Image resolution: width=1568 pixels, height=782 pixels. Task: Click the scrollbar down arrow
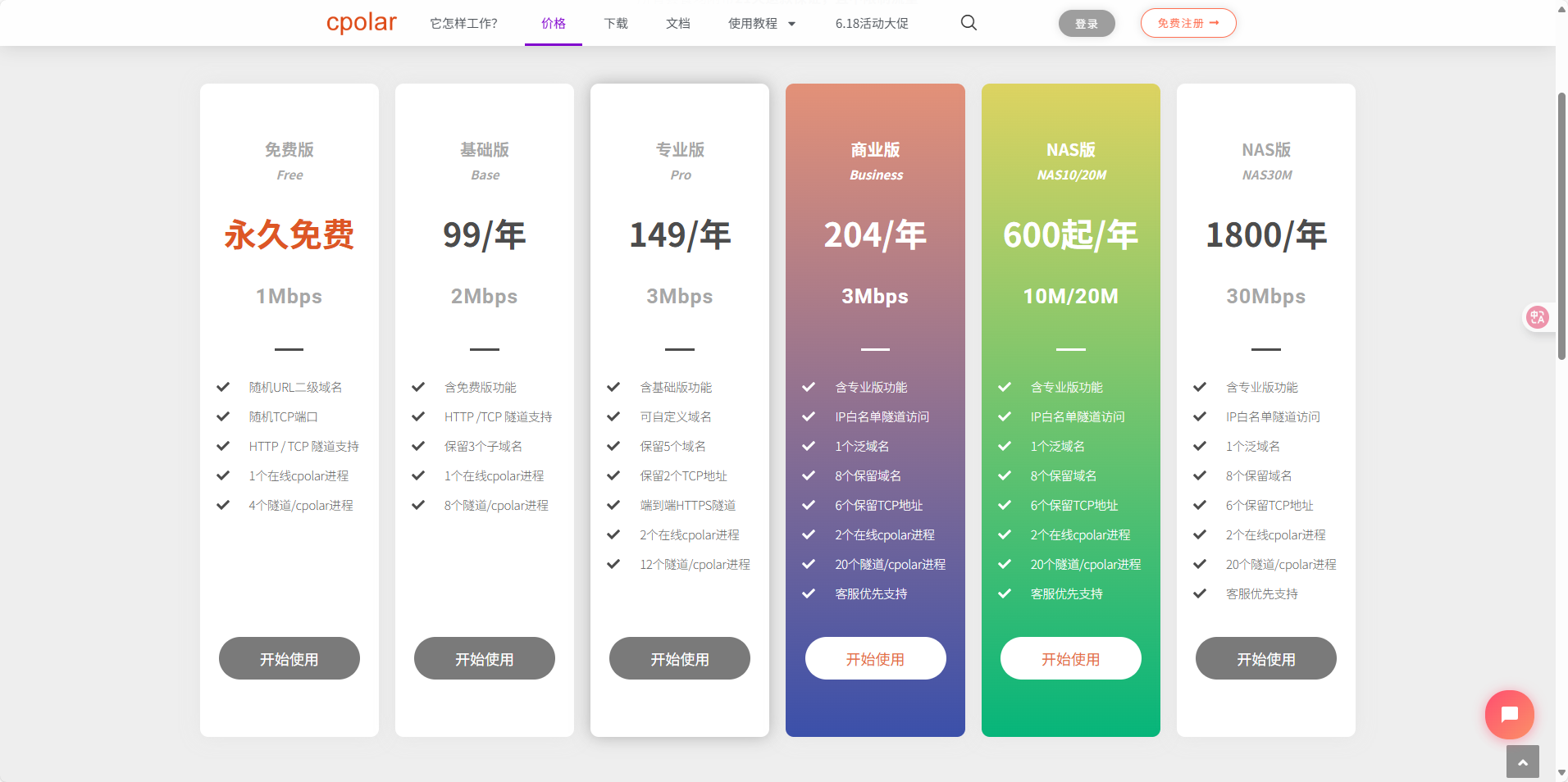[1561, 773]
